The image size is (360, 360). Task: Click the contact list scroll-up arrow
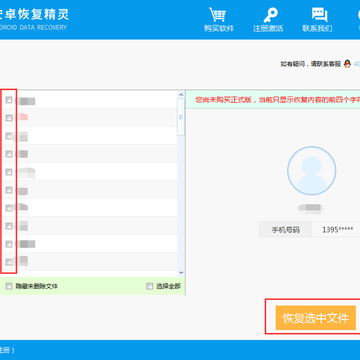[x=181, y=94]
